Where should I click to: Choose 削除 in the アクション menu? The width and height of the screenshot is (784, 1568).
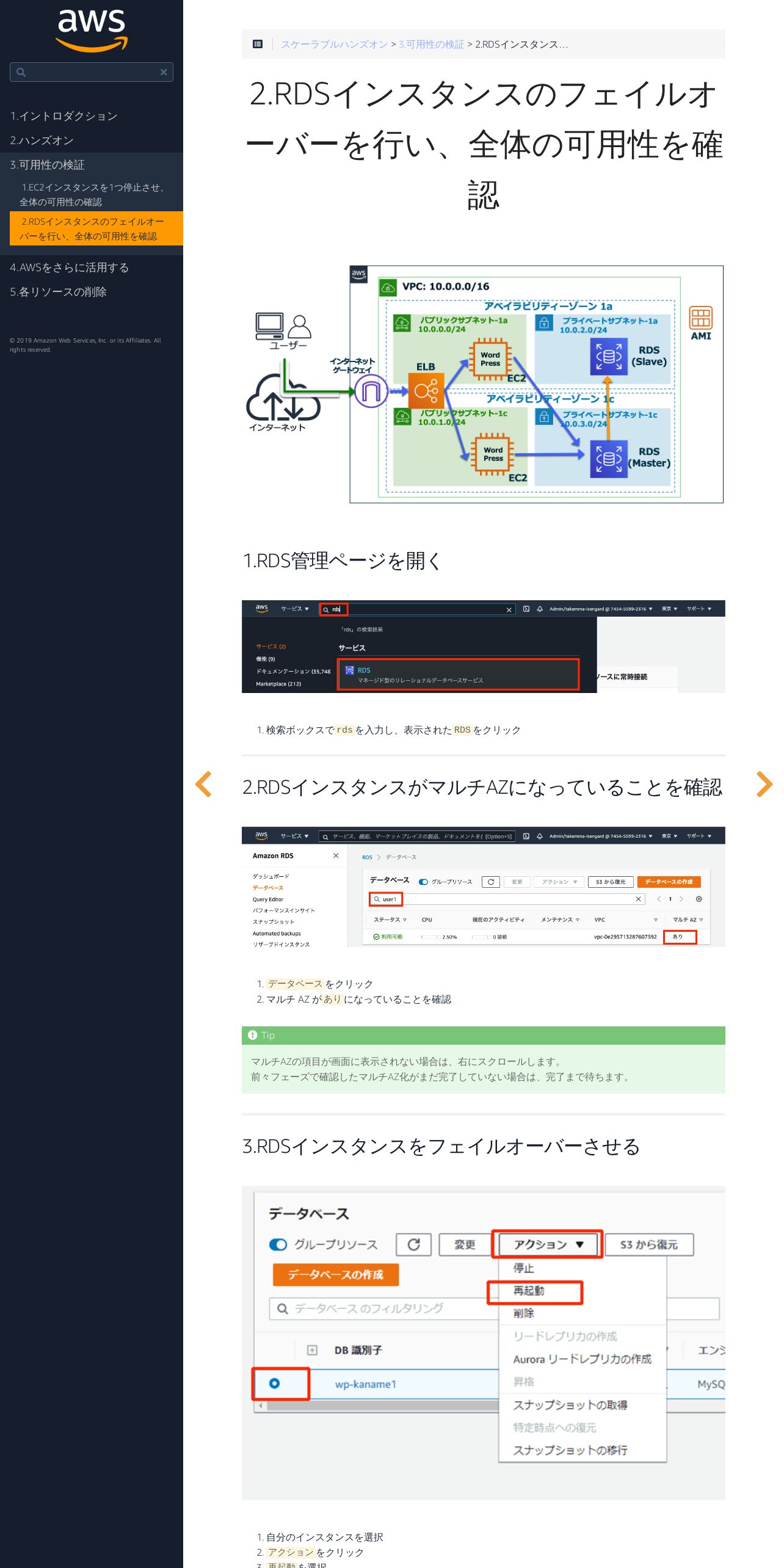click(523, 1313)
